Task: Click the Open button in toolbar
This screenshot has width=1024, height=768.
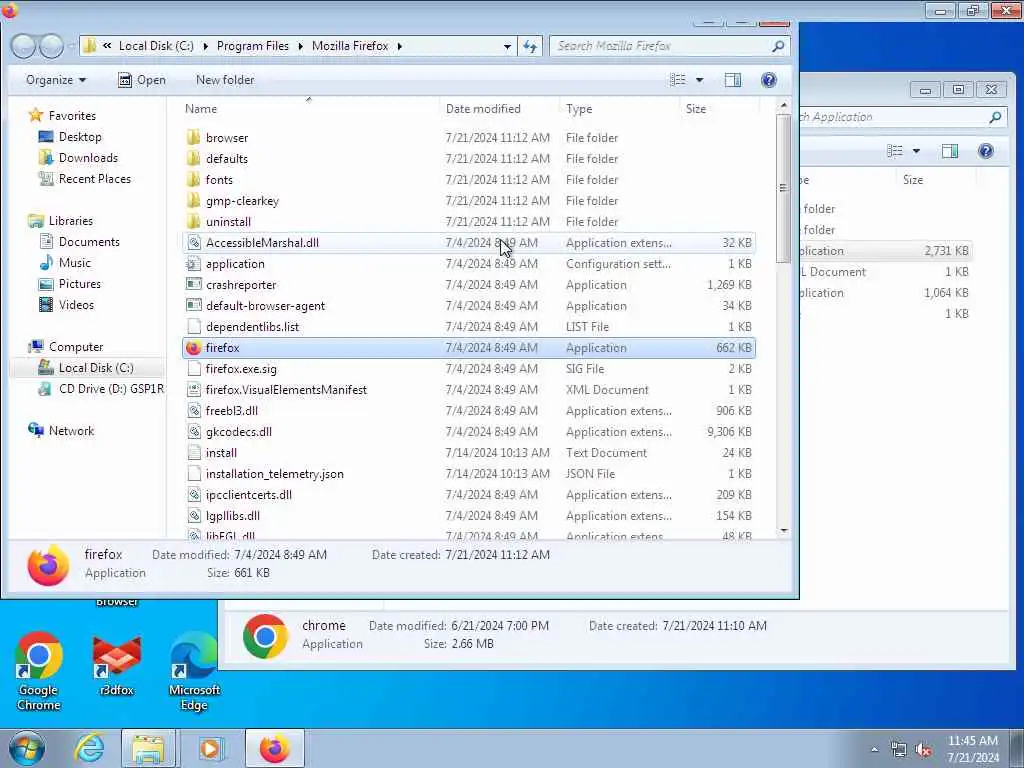Action: [x=142, y=80]
